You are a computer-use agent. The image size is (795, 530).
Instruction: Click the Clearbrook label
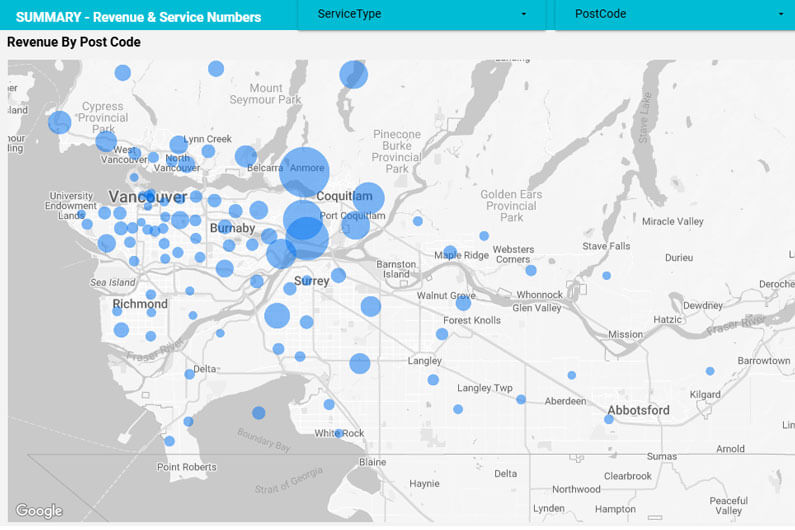click(x=628, y=476)
